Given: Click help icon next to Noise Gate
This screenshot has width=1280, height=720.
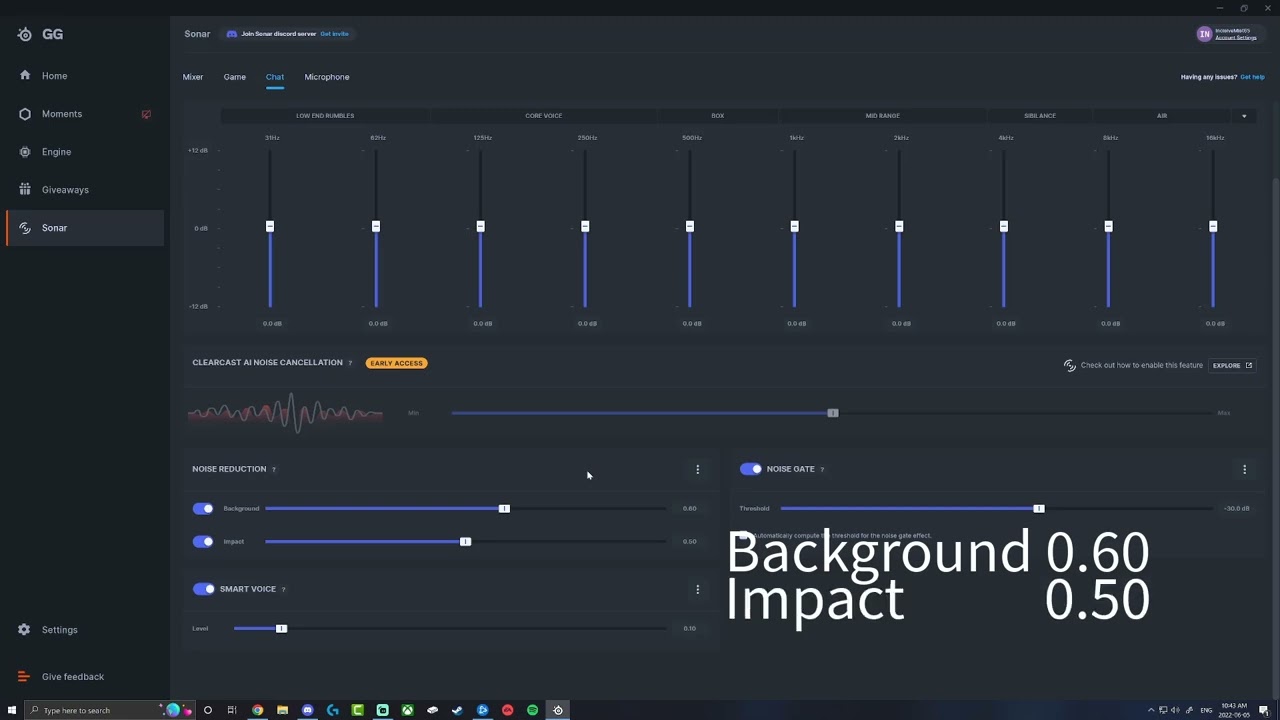Looking at the screenshot, I should tap(822, 469).
